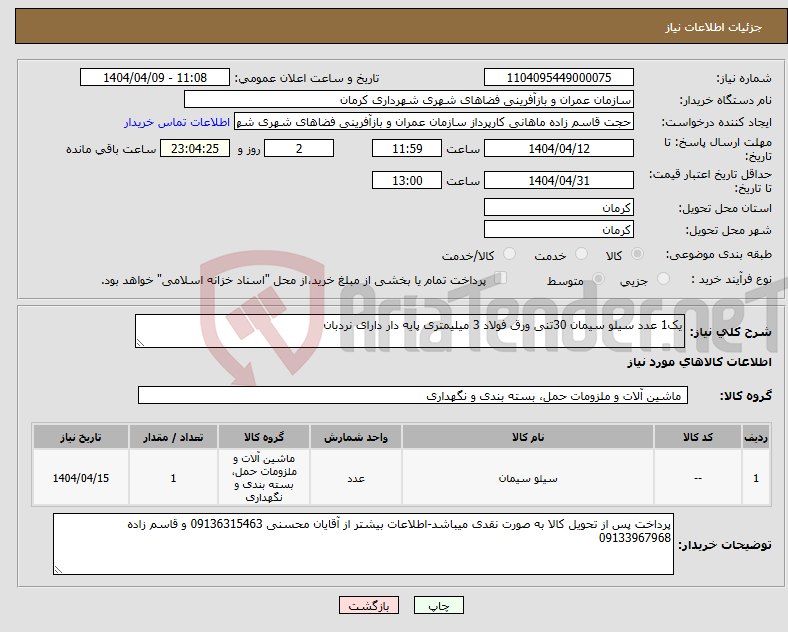Click the buyer organization name field
The image size is (788, 632).
point(409,99)
